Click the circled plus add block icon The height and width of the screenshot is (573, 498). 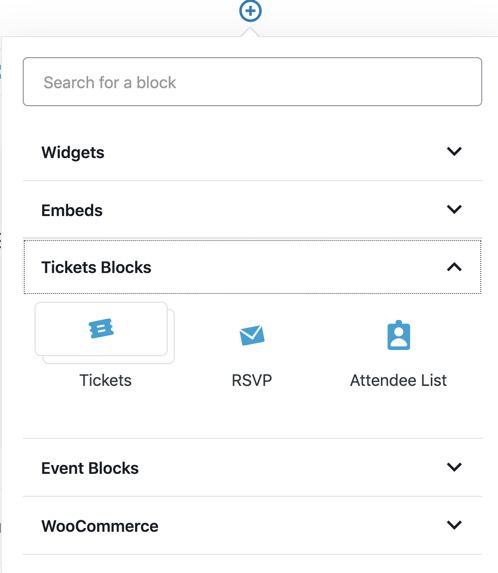coord(250,11)
